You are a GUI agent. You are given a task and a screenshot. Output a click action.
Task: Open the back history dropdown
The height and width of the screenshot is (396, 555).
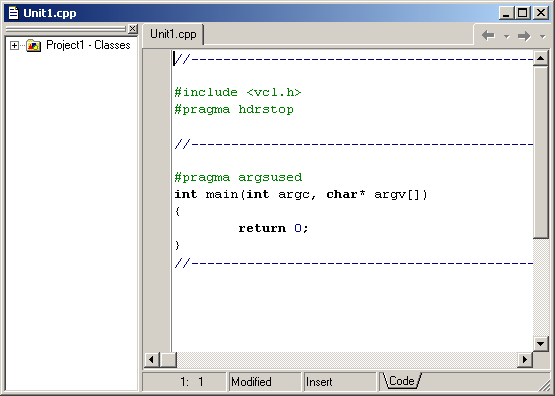(507, 36)
